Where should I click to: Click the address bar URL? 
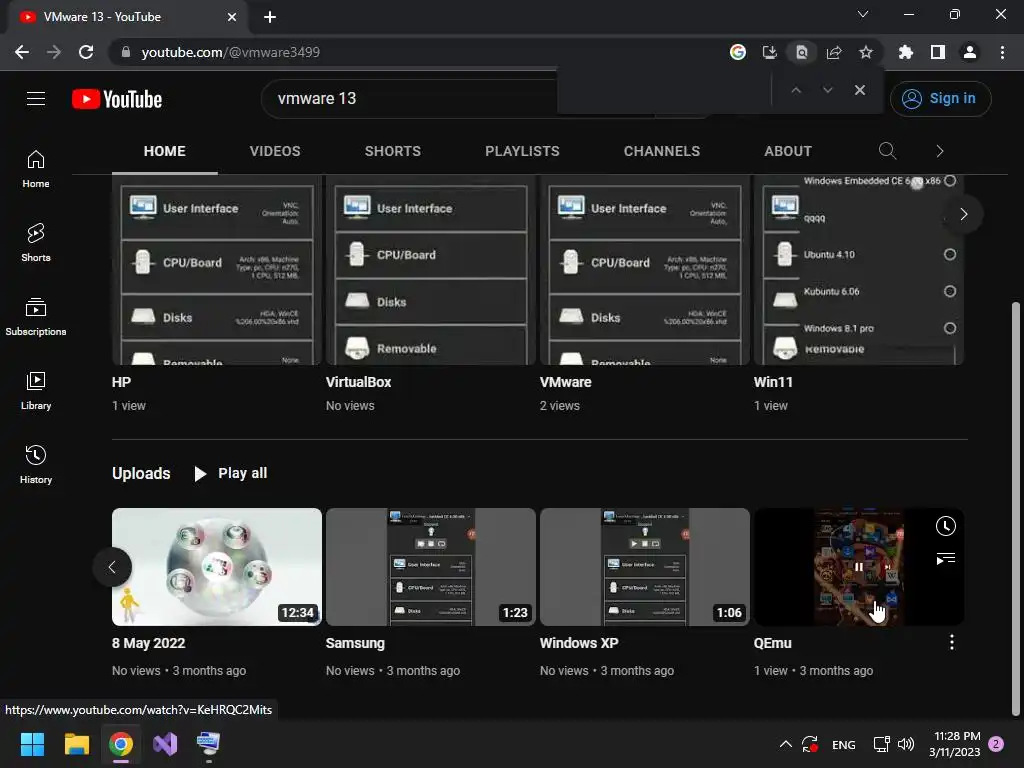(230, 52)
